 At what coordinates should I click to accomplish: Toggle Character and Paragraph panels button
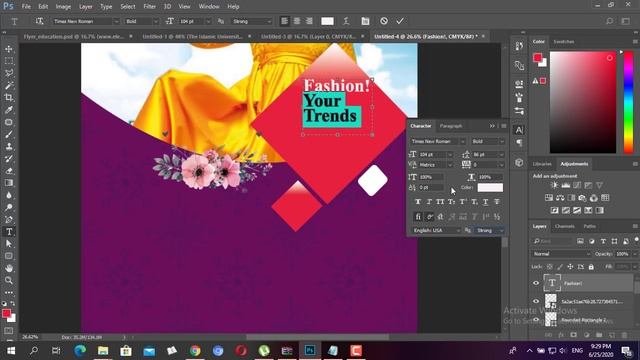[x=365, y=21]
